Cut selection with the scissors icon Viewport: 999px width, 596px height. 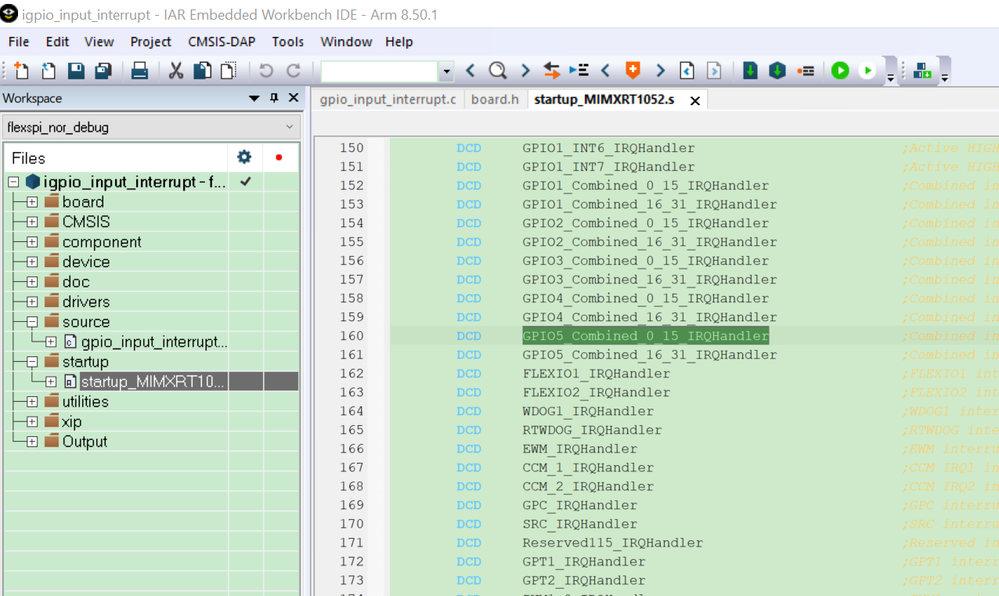point(176,71)
